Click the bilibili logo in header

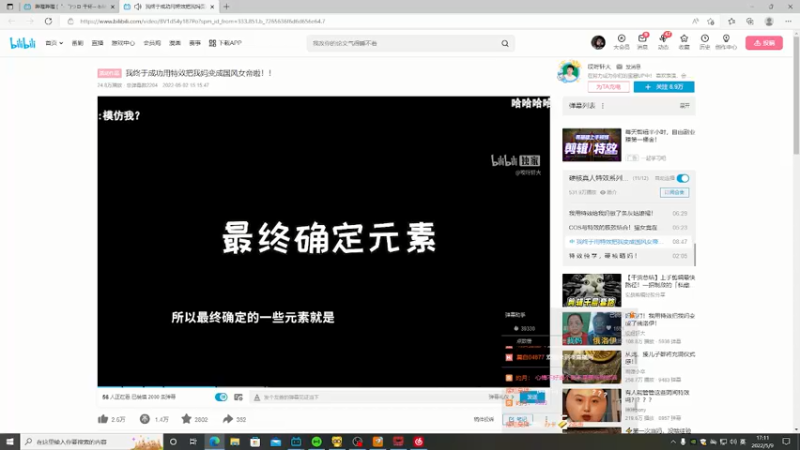(x=22, y=43)
